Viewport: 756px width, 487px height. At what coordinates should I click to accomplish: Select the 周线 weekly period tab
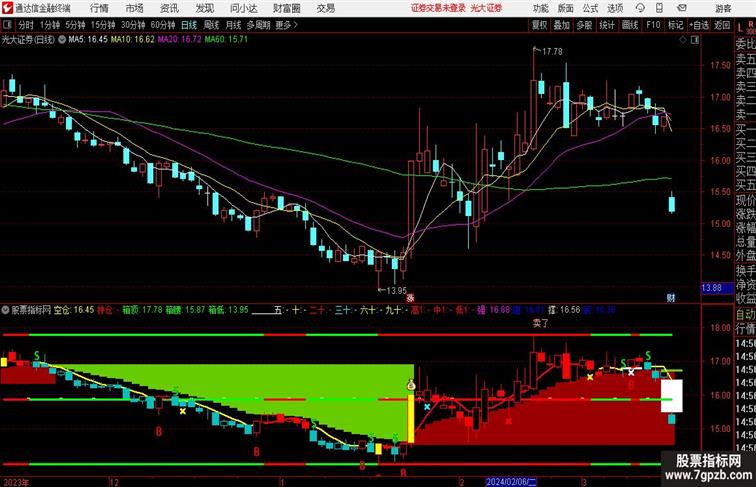click(x=211, y=25)
